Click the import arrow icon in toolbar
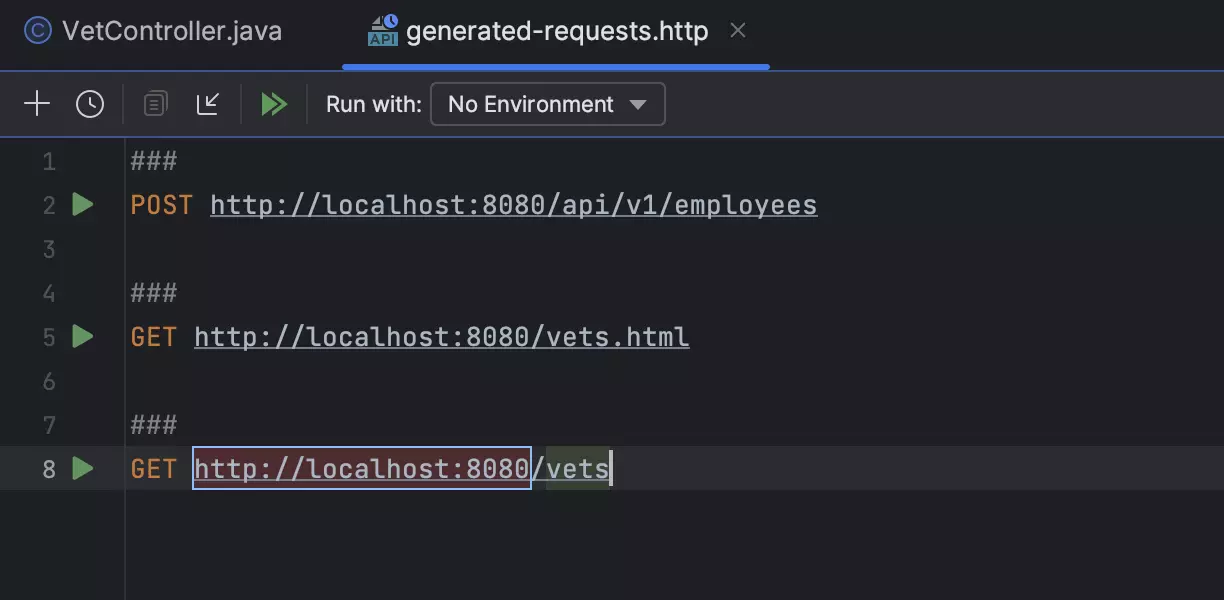 208,104
